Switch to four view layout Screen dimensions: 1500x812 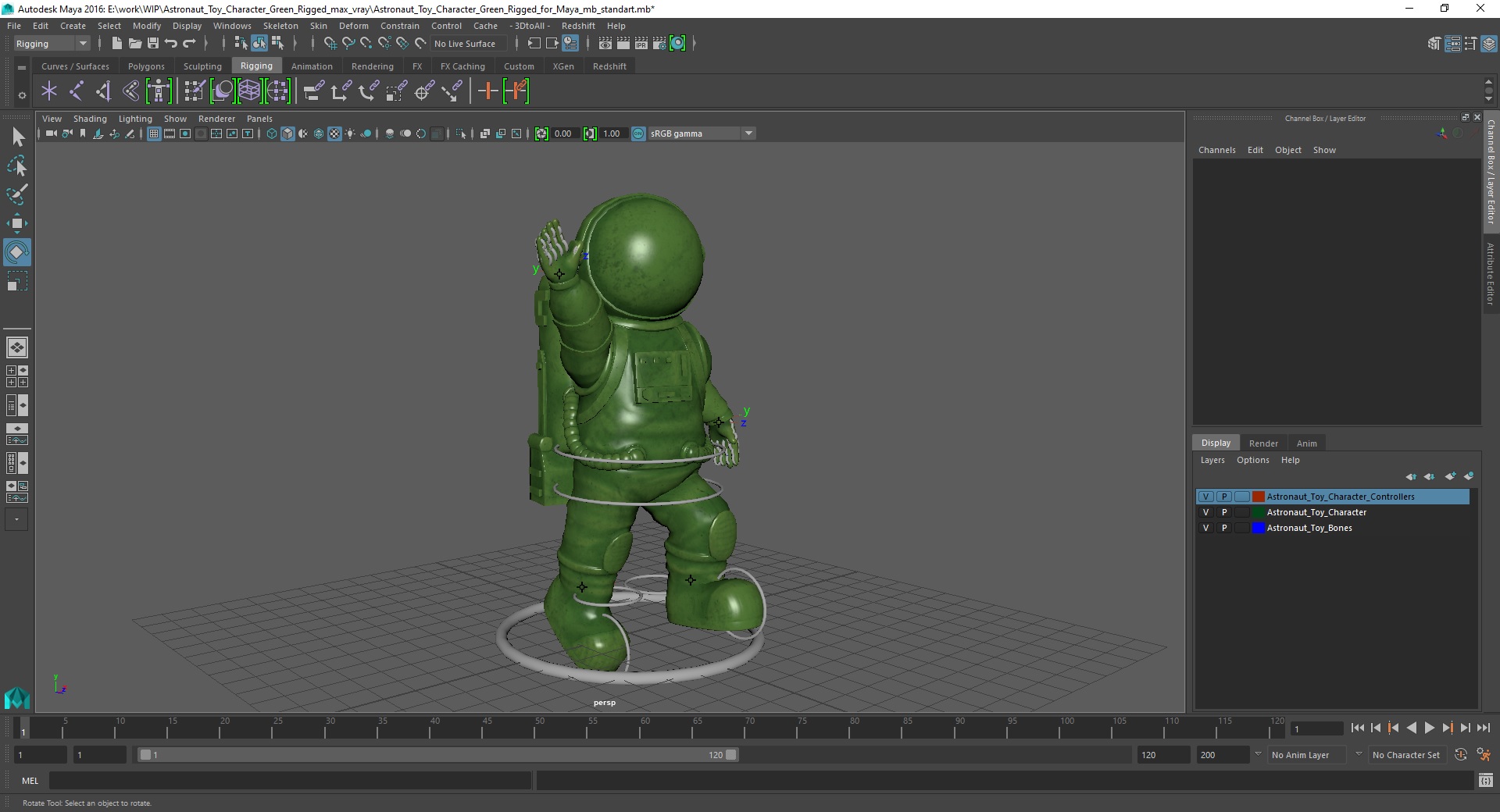click(17, 376)
